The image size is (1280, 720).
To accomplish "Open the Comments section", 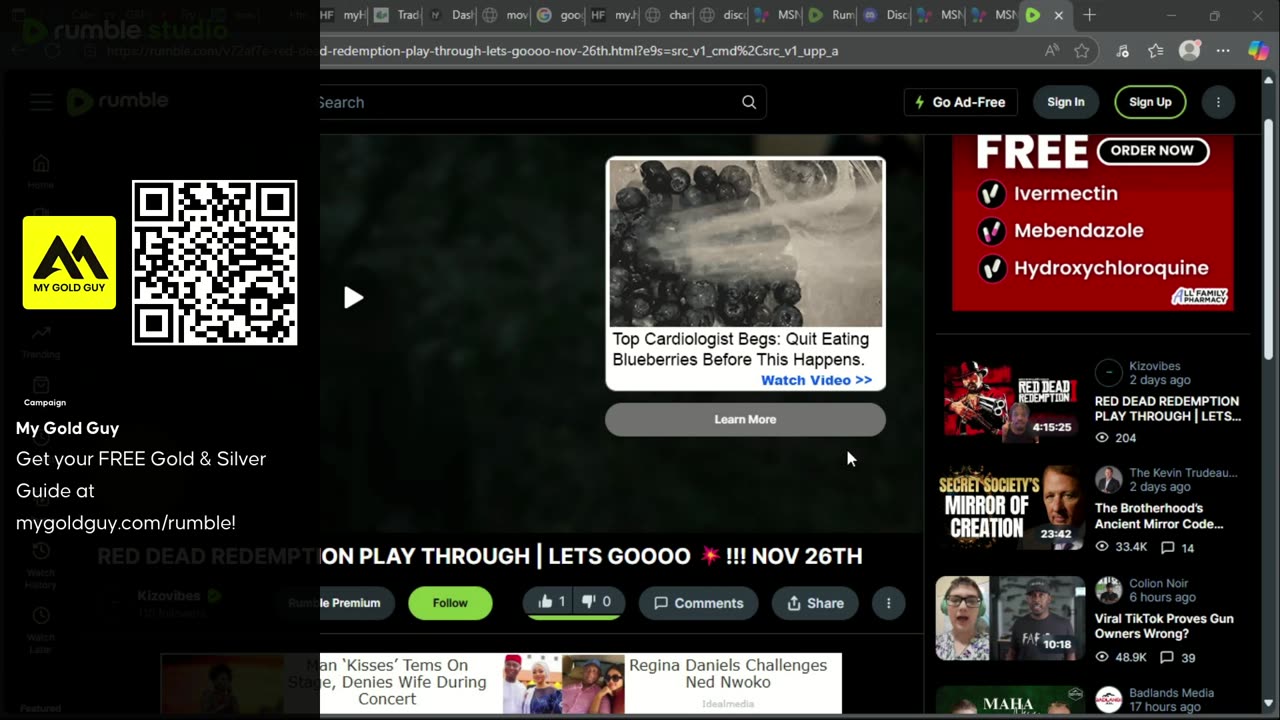I will 698,603.
